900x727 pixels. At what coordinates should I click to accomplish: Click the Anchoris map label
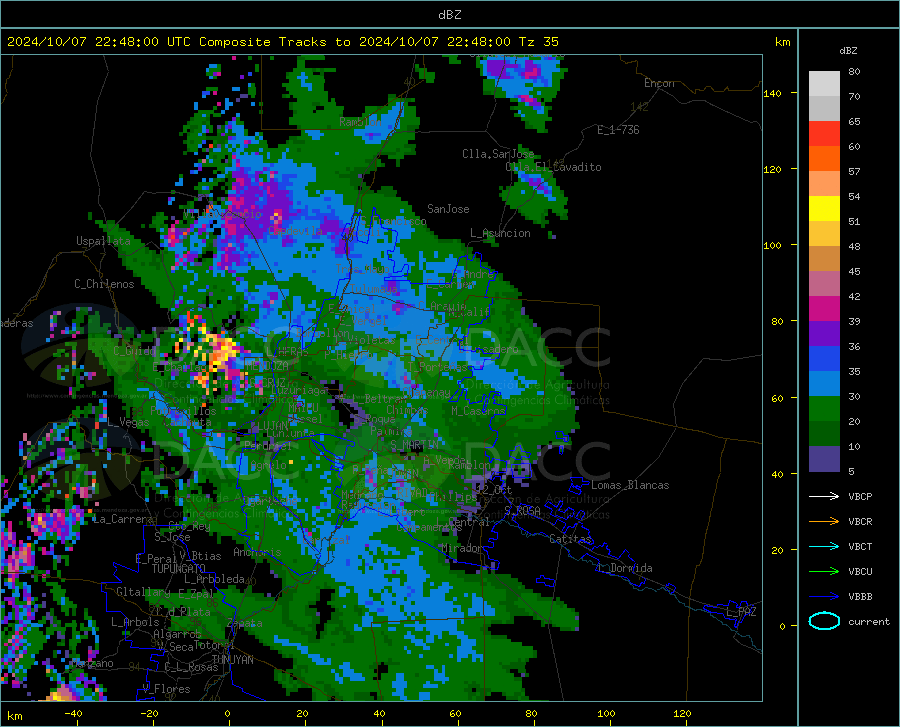tap(257, 553)
